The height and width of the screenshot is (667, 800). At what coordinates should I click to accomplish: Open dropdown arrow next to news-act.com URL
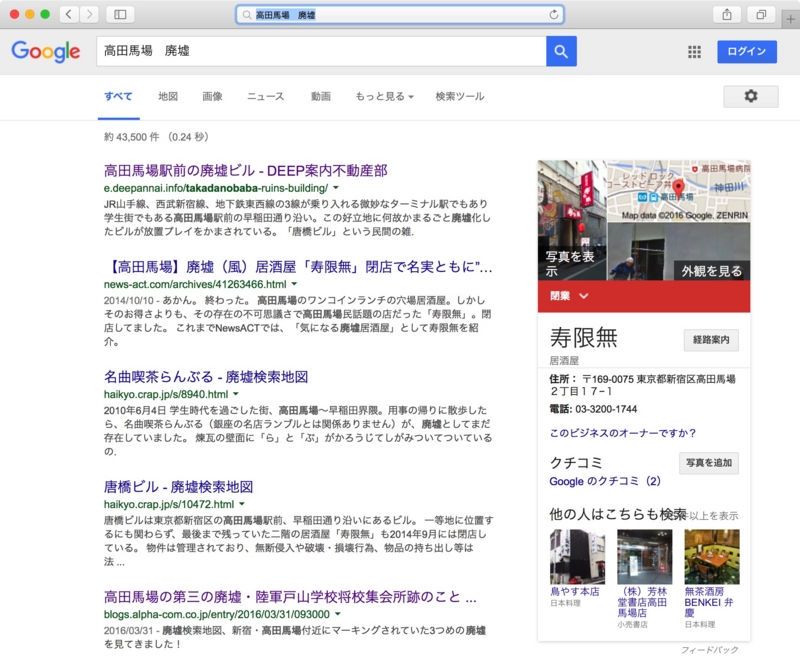click(x=294, y=284)
